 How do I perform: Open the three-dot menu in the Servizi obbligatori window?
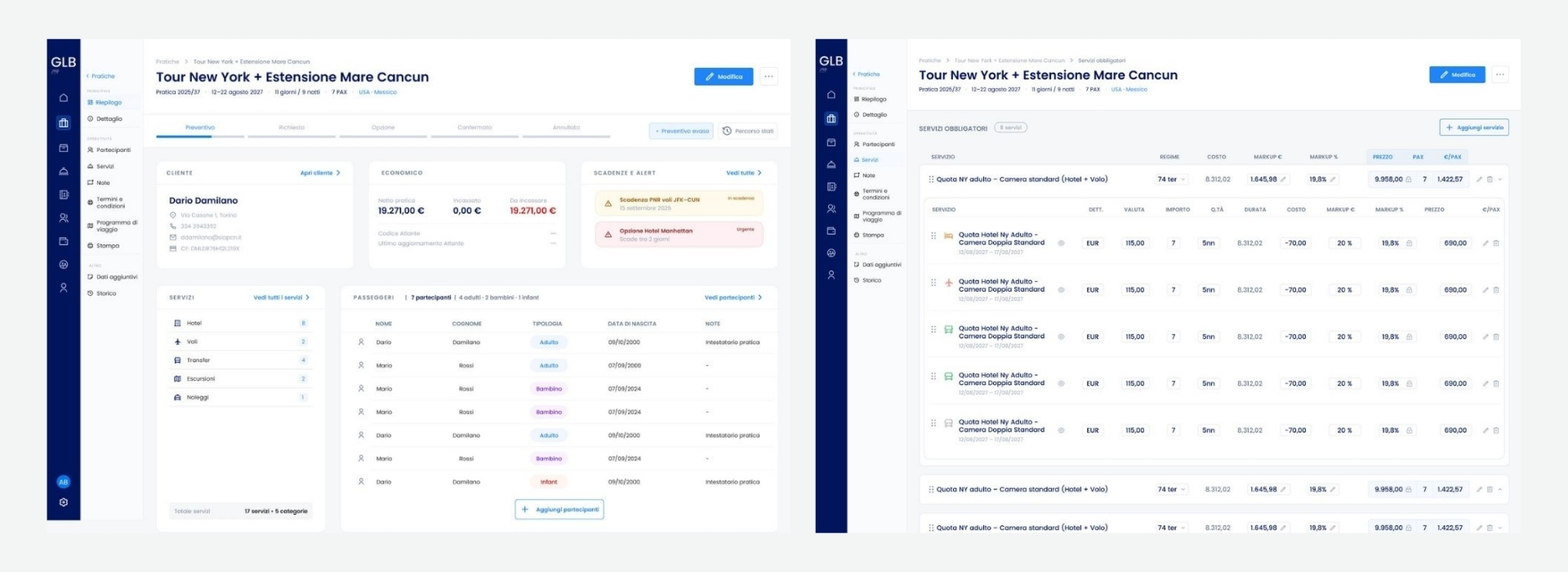coord(1499,74)
